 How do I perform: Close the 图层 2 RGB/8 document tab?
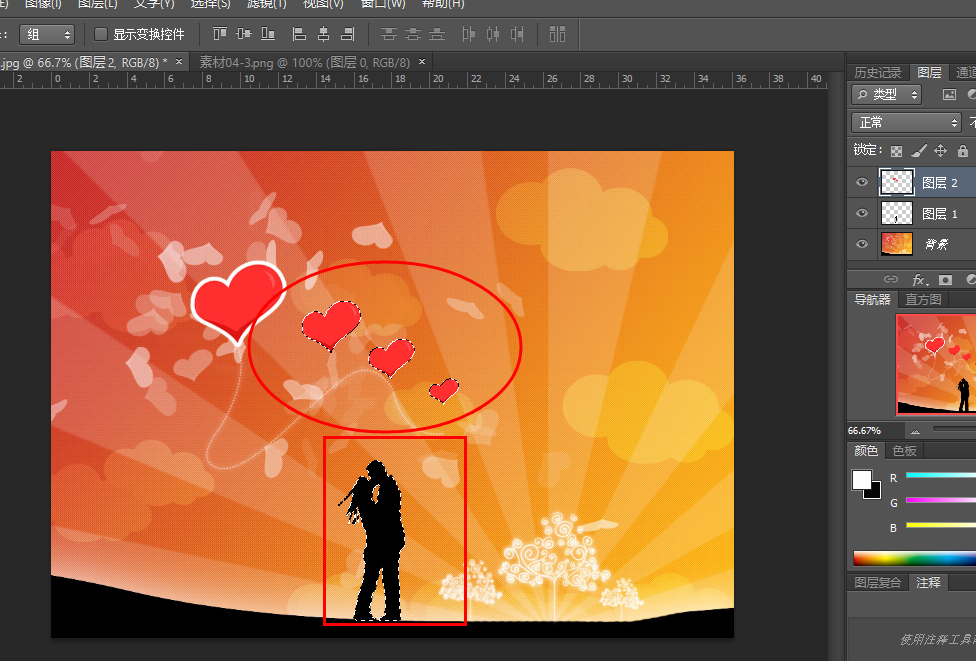click(x=179, y=62)
